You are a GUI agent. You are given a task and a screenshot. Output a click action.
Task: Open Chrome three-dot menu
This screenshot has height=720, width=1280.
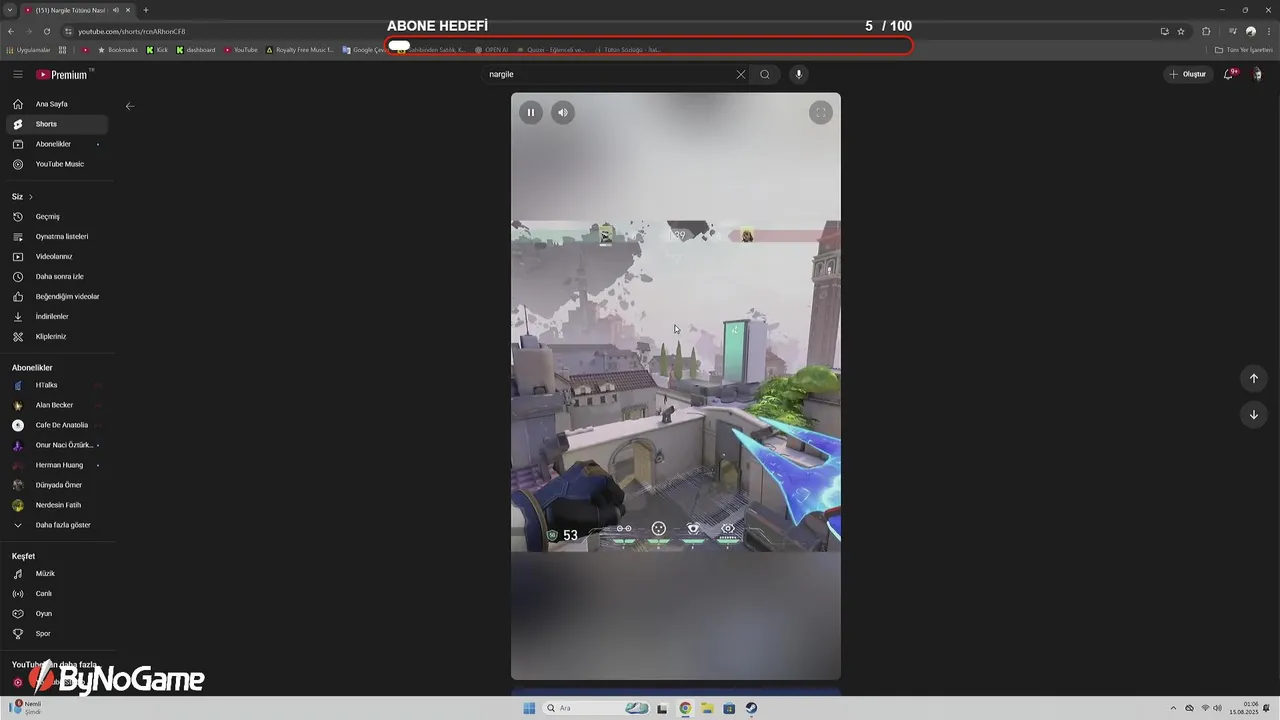1267,31
